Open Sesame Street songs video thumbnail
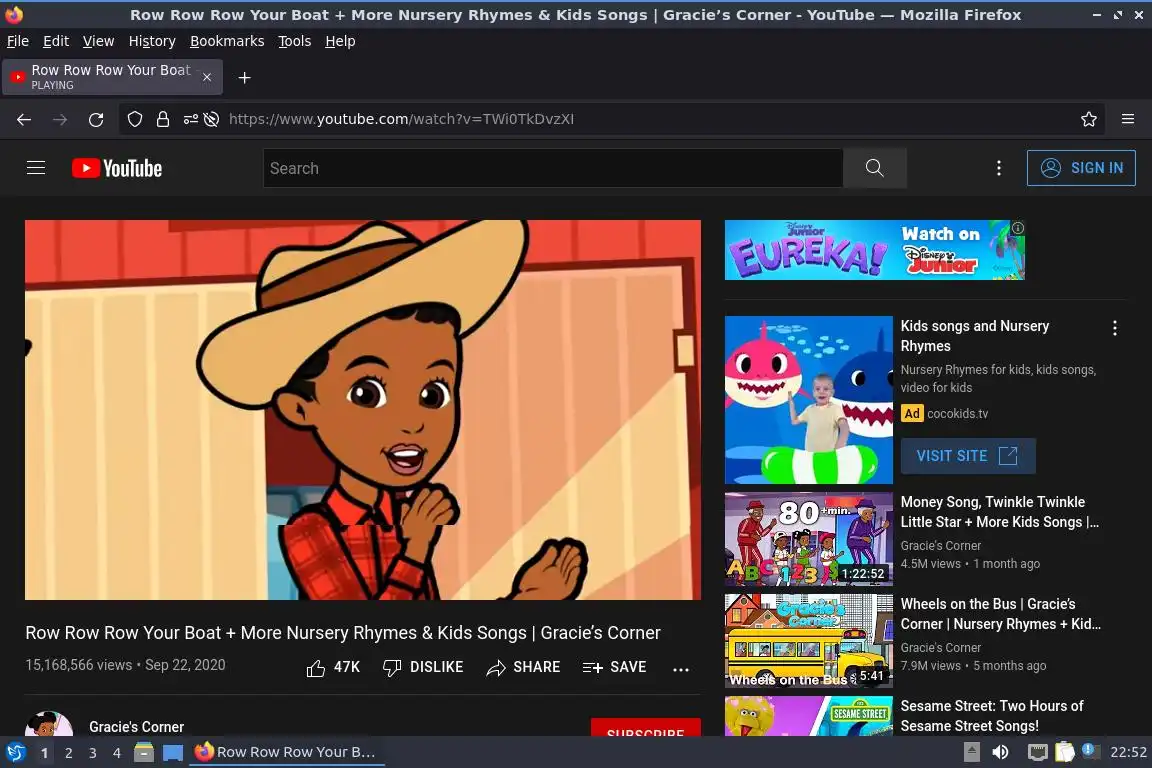Viewport: 1152px width, 768px height. (x=809, y=716)
